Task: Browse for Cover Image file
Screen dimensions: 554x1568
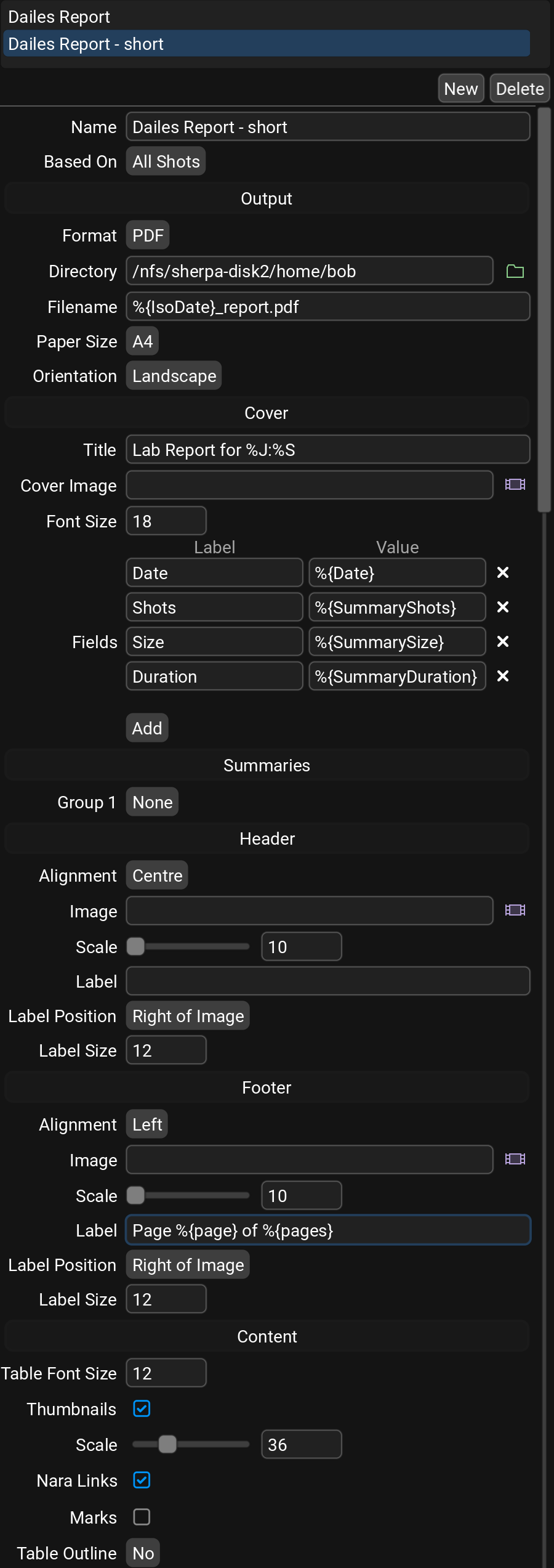Action: [x=515, y=485]
